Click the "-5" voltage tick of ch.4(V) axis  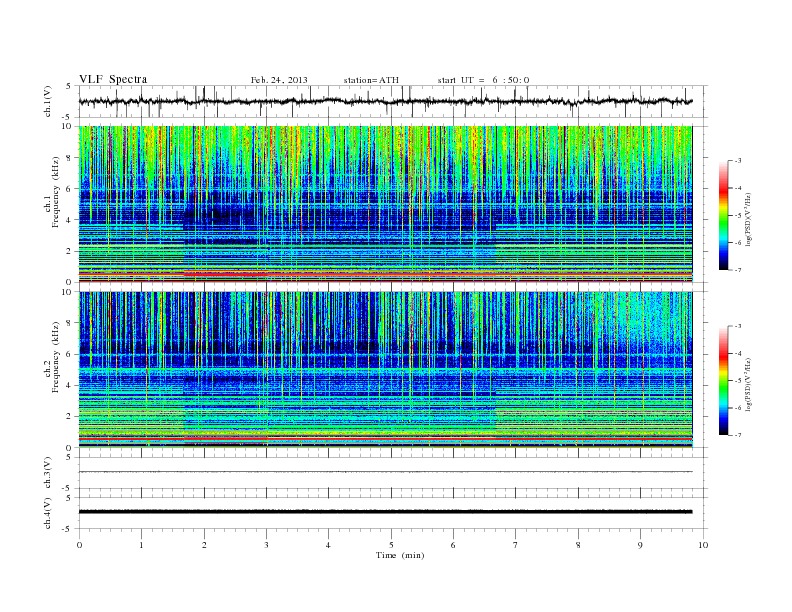pos(68,529)
